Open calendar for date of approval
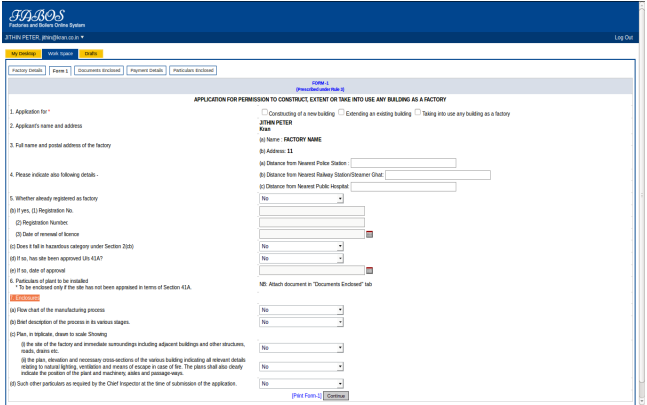The image size is (647, 405). [369, 271]
